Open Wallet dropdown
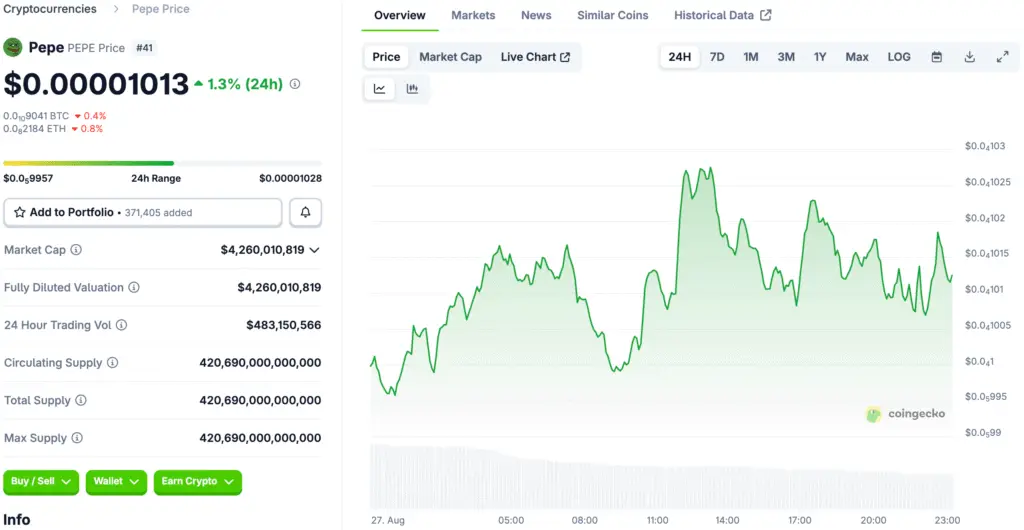The image size is (1024, 530). [x=116, y=482]
